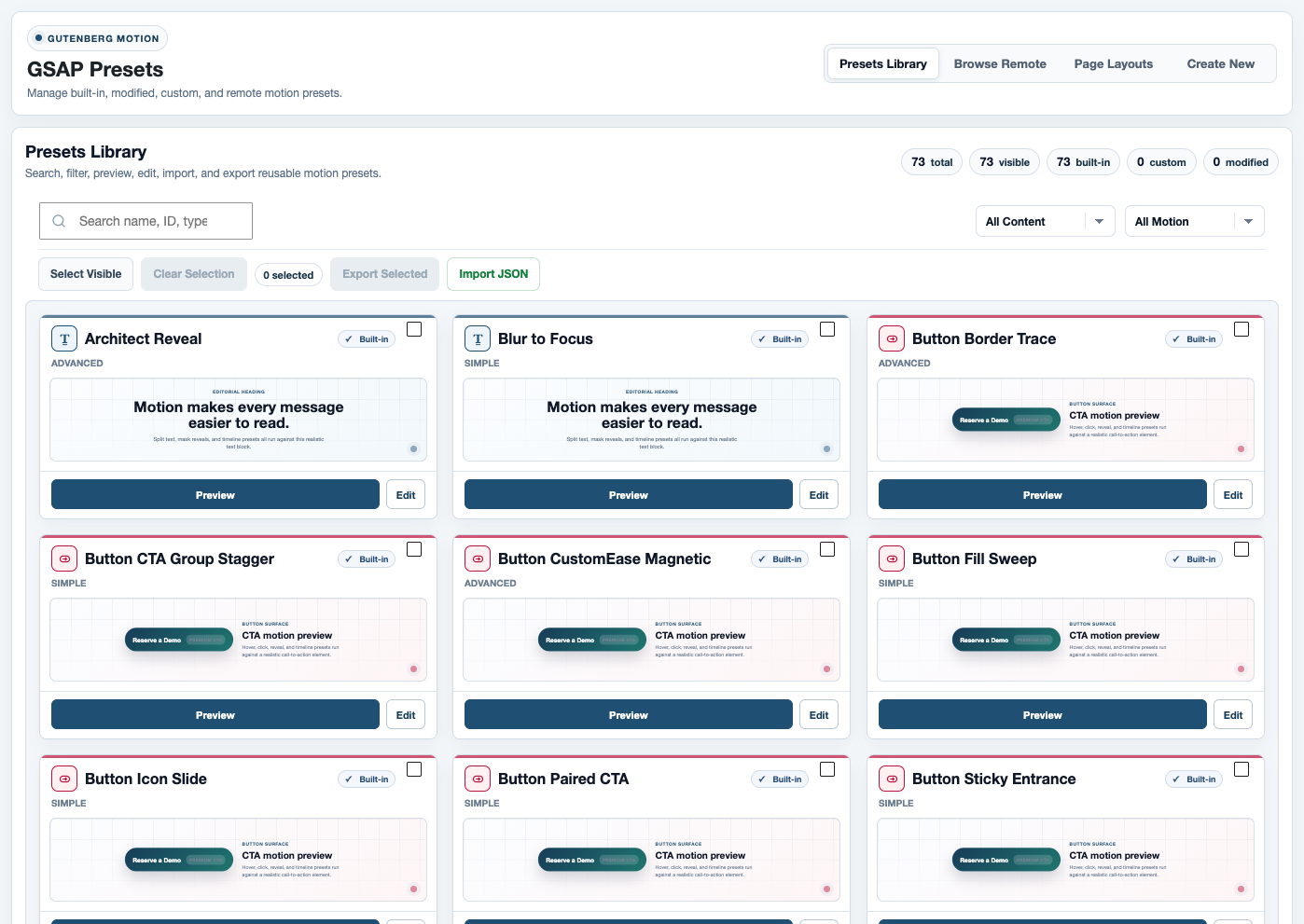The height and width of the screenshot is (924, 1304).
Task: Click the Select Visible button
Action: tap(86, 274)
